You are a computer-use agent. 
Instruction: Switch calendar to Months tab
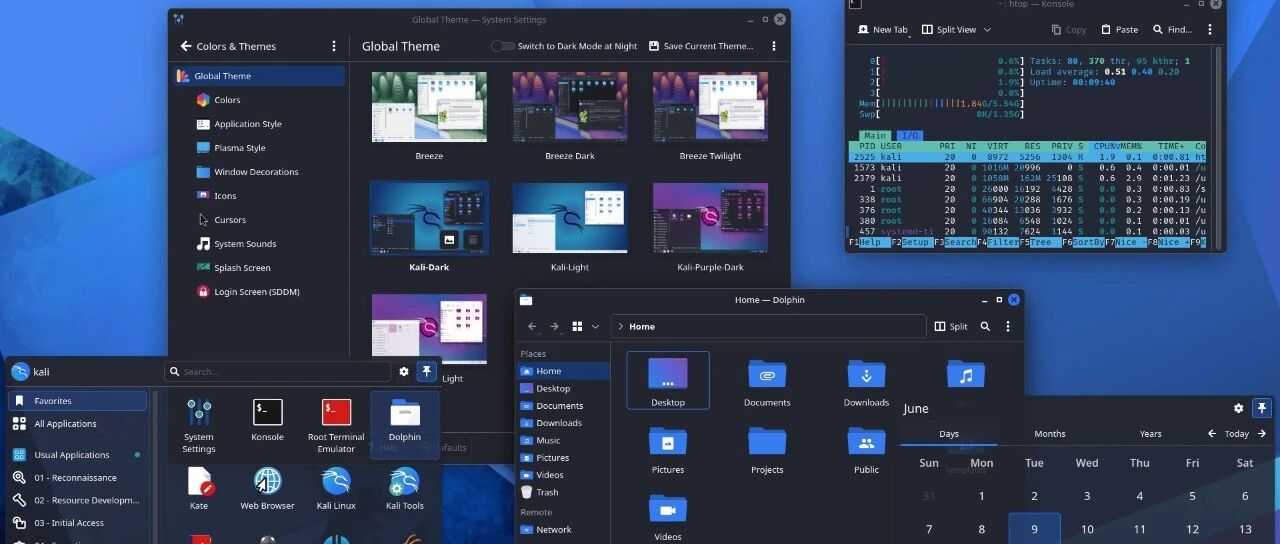[x=1050, y=434]
